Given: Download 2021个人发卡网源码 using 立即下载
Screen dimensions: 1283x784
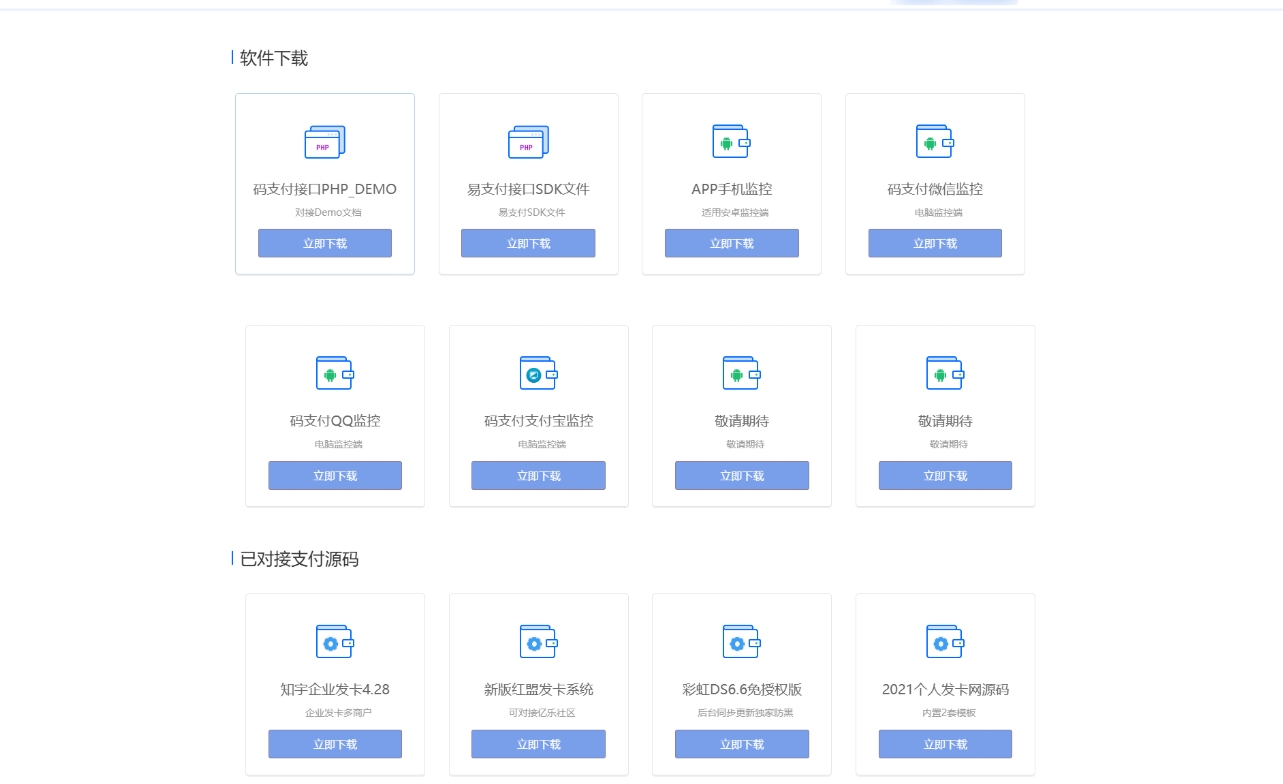Looking at the screenshot, I should point(945,744).
